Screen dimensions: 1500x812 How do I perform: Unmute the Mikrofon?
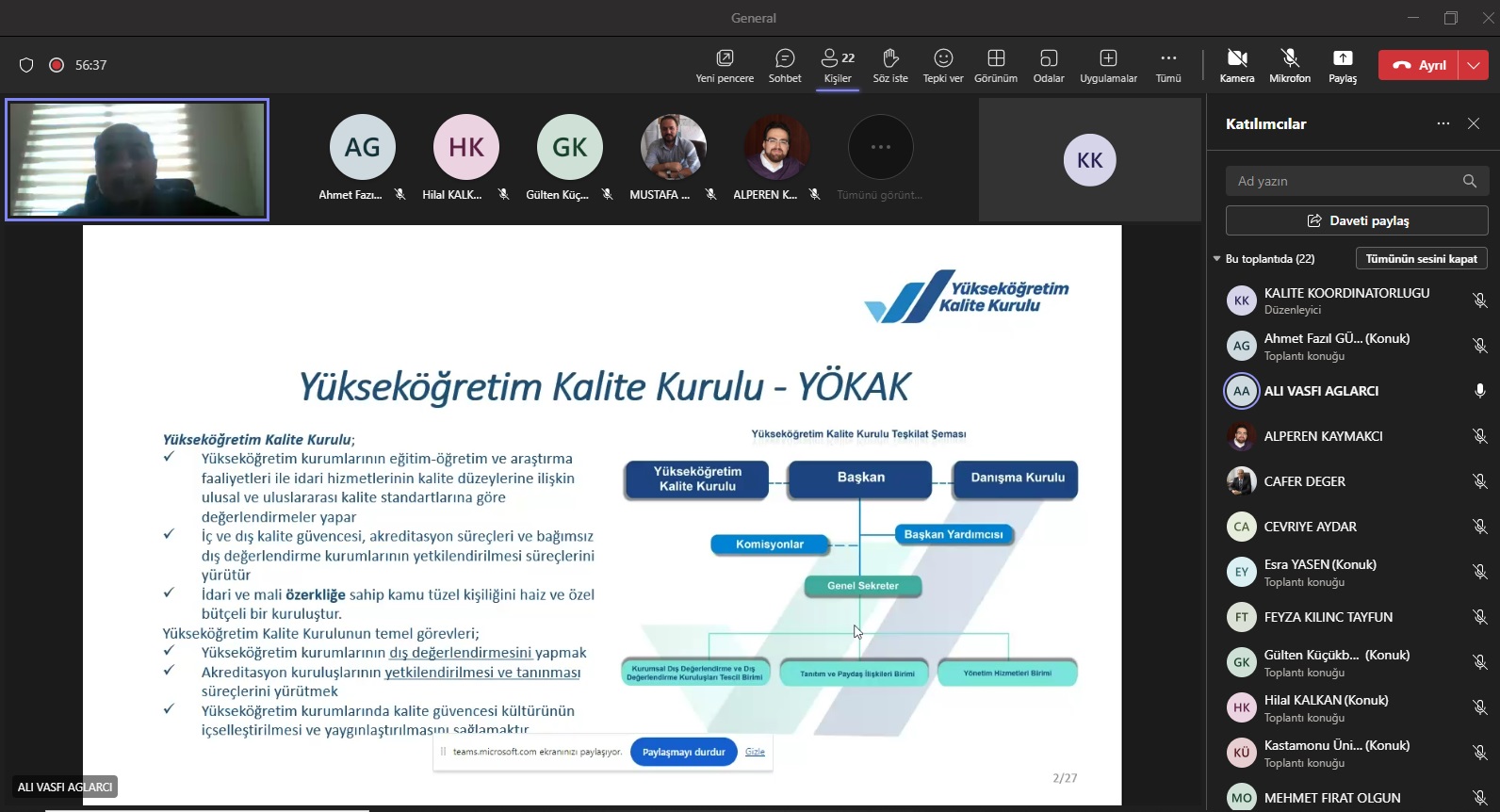click(x=1290, y=66)
